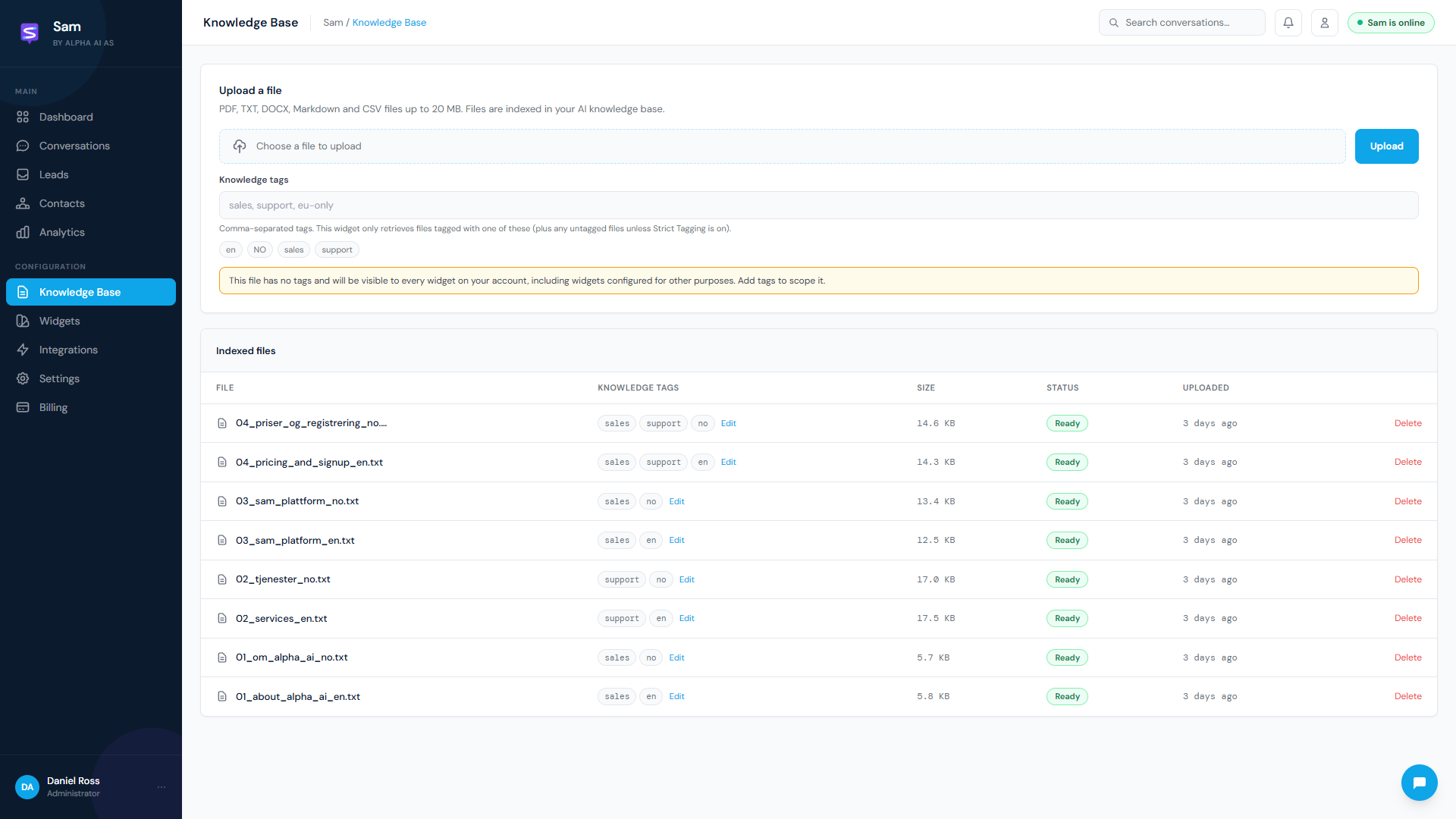Image resolution: width=1456 pixels, height=819 pixels.
Task: Open the Daniel Ross account options menu
Action: [162, 787]
